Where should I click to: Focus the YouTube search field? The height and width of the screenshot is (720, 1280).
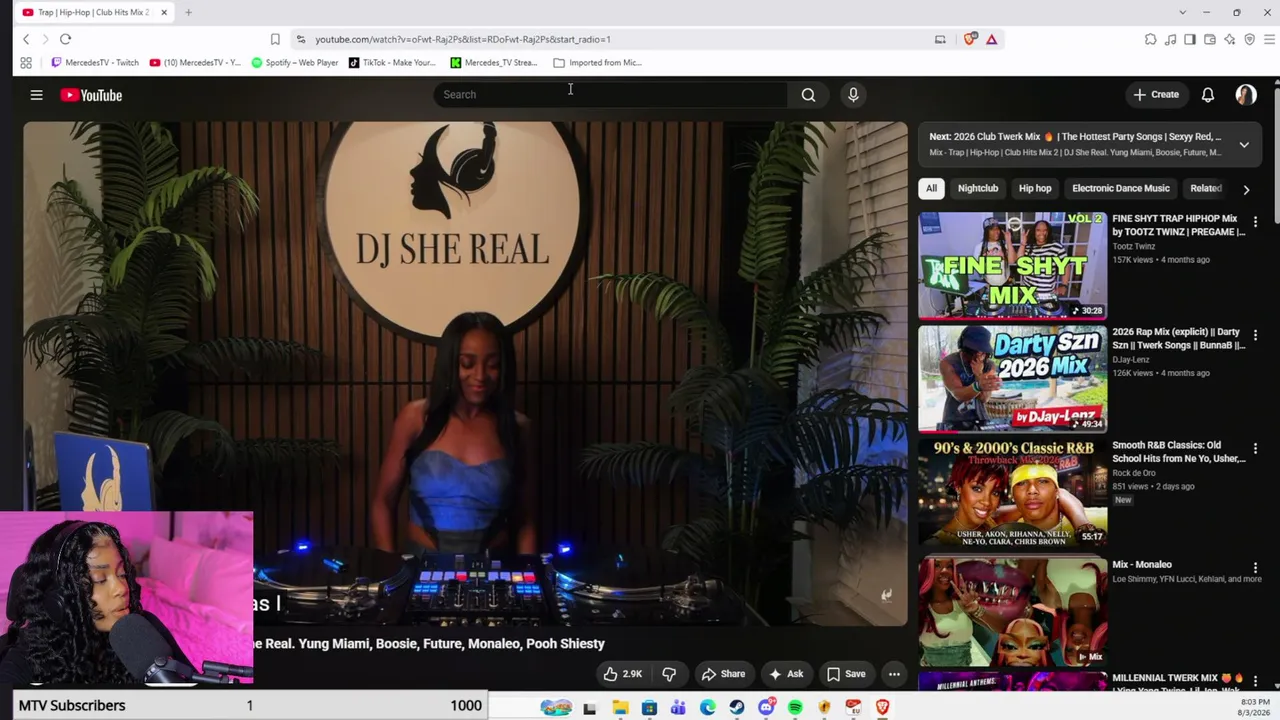point(612,94)
